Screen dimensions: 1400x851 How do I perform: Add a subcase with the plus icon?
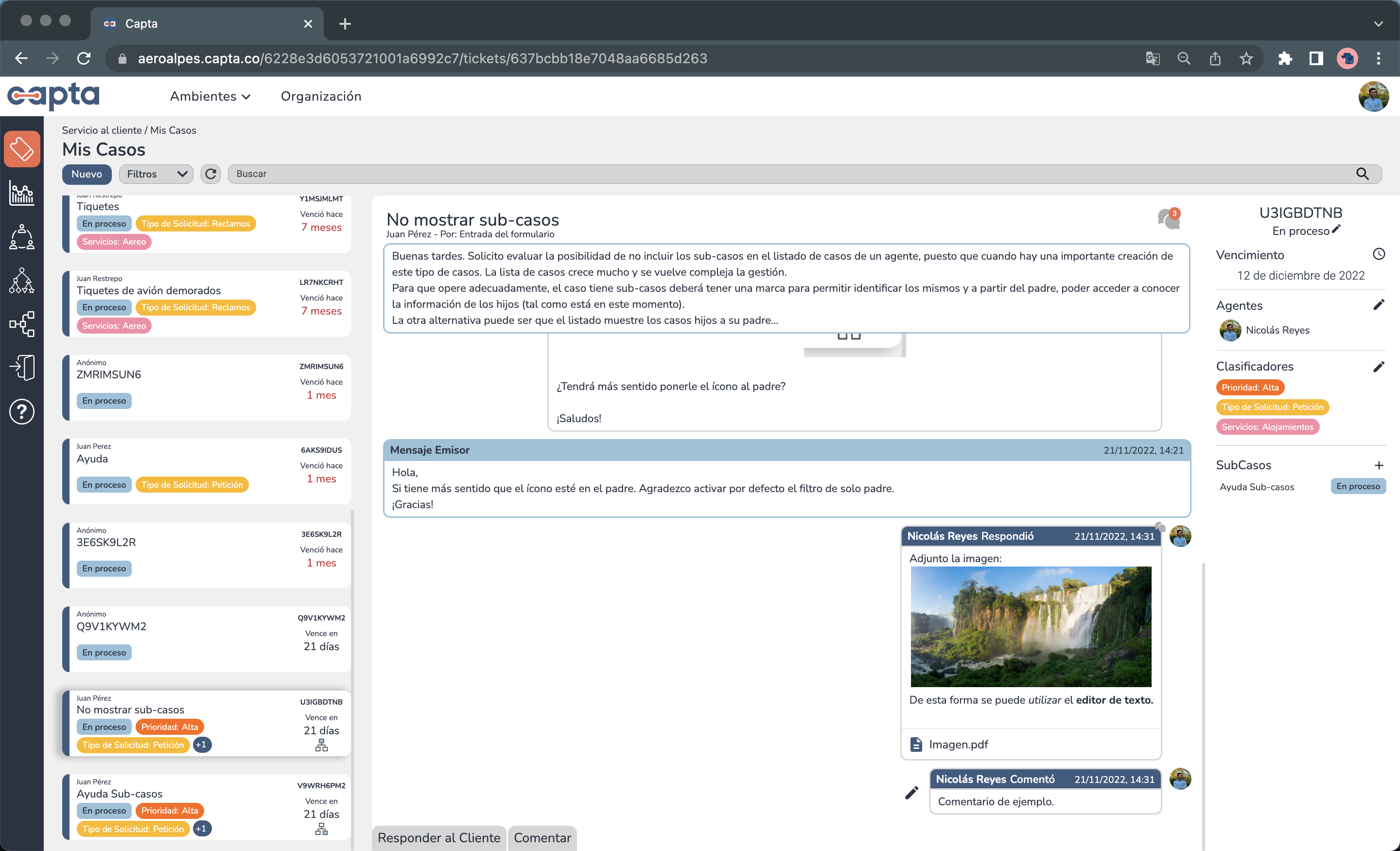coord(1379,465)
